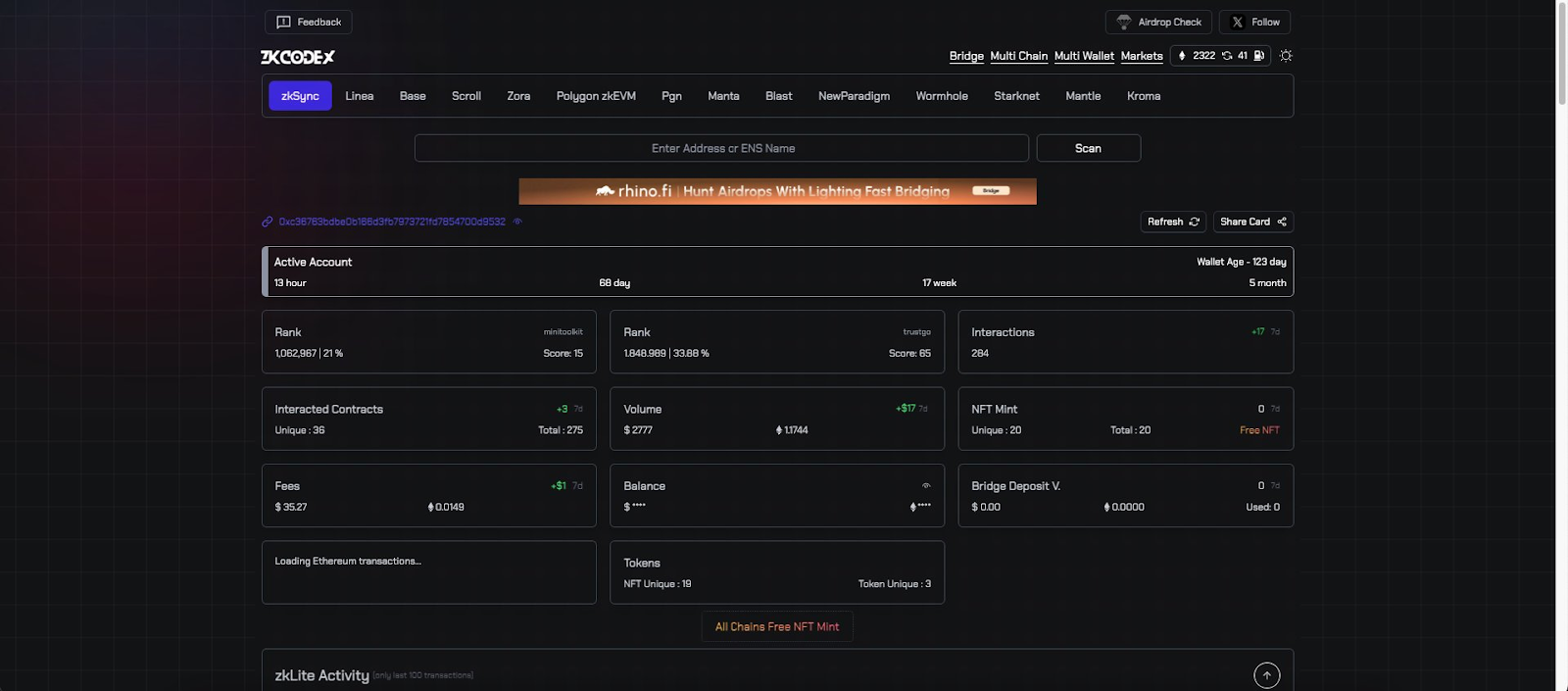
Task: Click the Volume value $ 2777
Action: (x=638, y=430)
